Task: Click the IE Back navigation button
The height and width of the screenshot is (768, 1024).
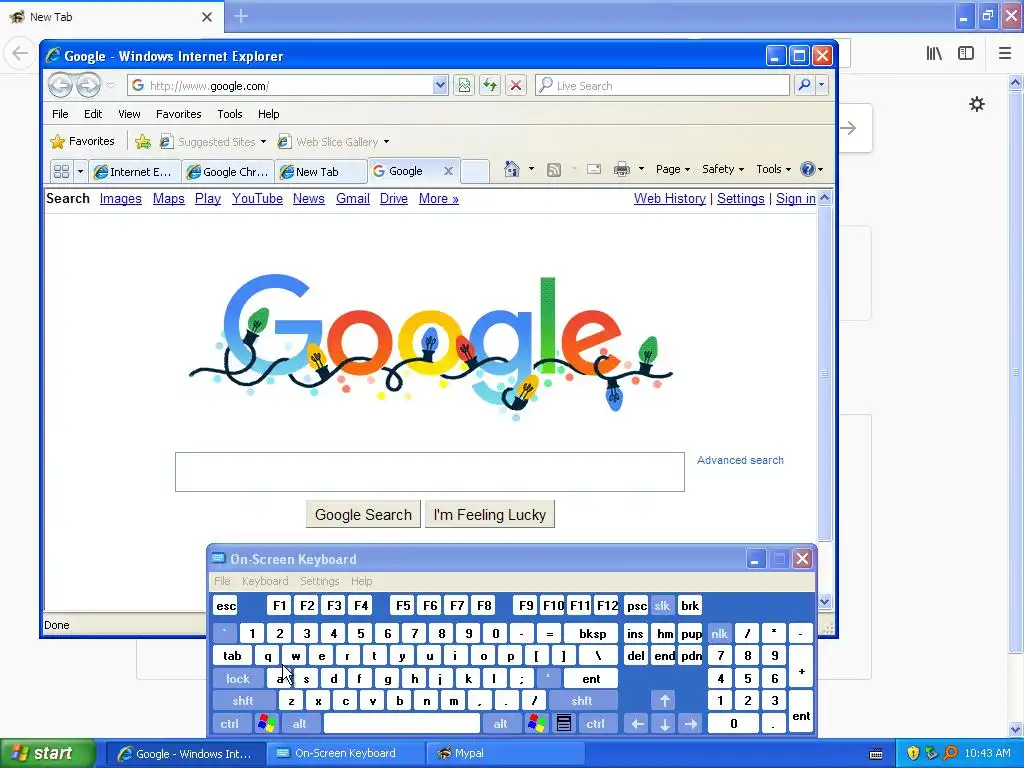Action: (x=60, y=85)
